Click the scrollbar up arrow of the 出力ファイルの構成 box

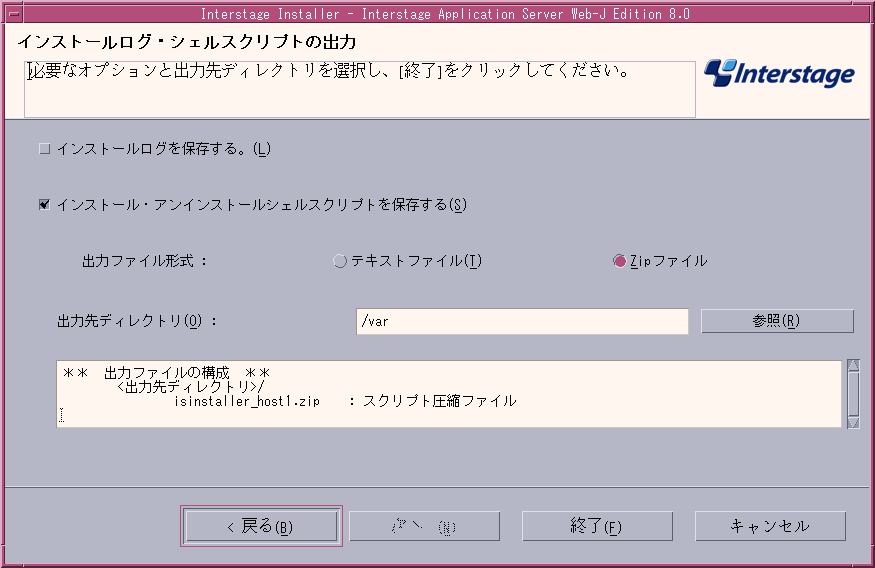coord(853,365)
